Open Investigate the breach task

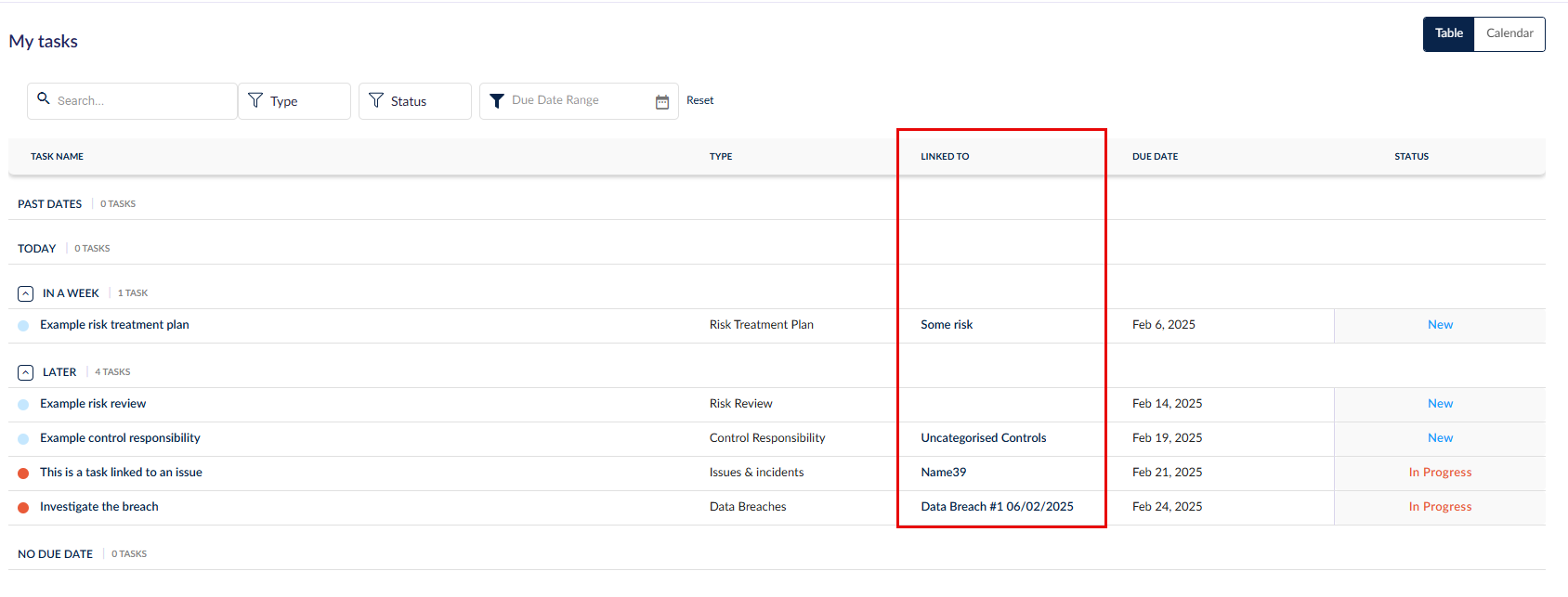[x=99, y=507]
